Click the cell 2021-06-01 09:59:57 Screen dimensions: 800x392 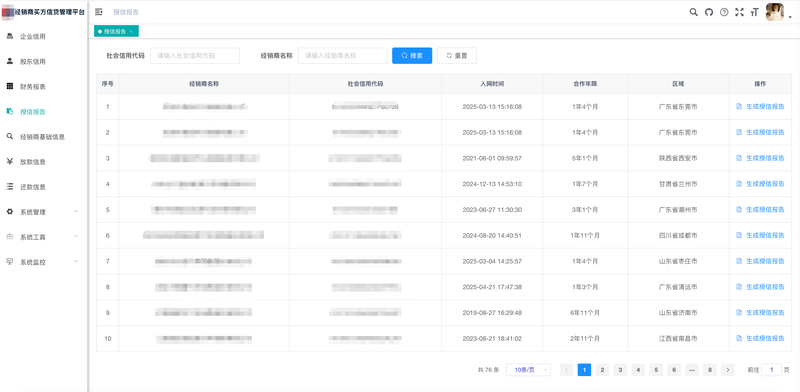pyautogui.click(x=492, y=158)
